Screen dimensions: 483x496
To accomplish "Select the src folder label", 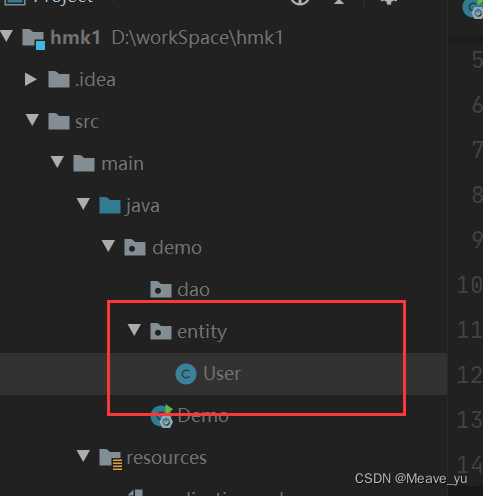I will pyautogui.click(x=87, y=122).
